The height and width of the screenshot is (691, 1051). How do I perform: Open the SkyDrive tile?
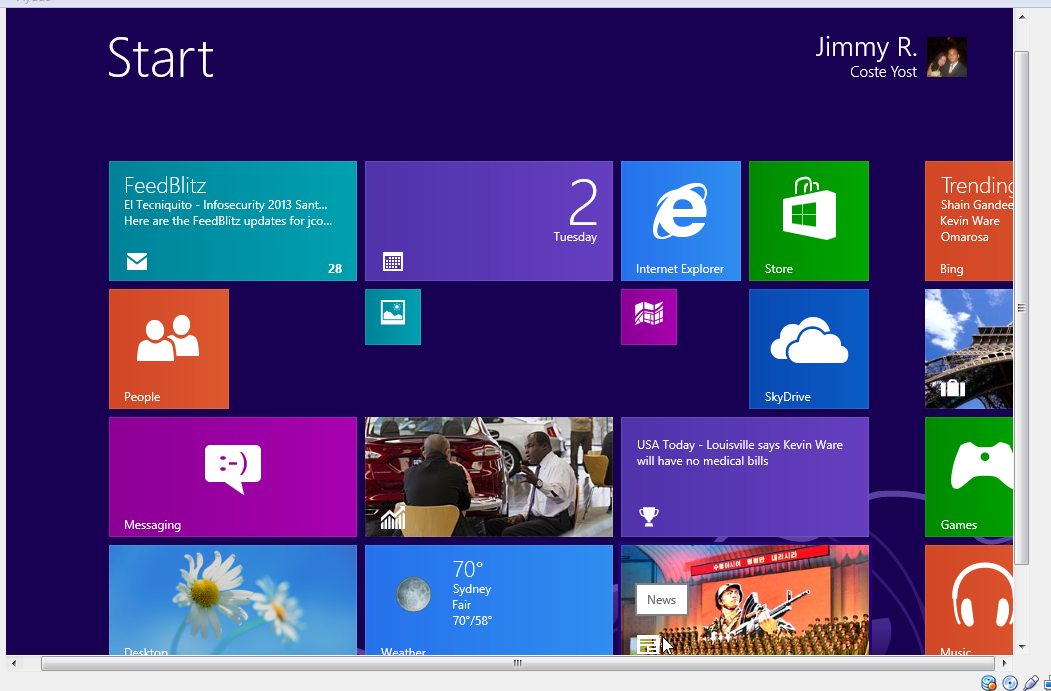(x=808, y=349)
